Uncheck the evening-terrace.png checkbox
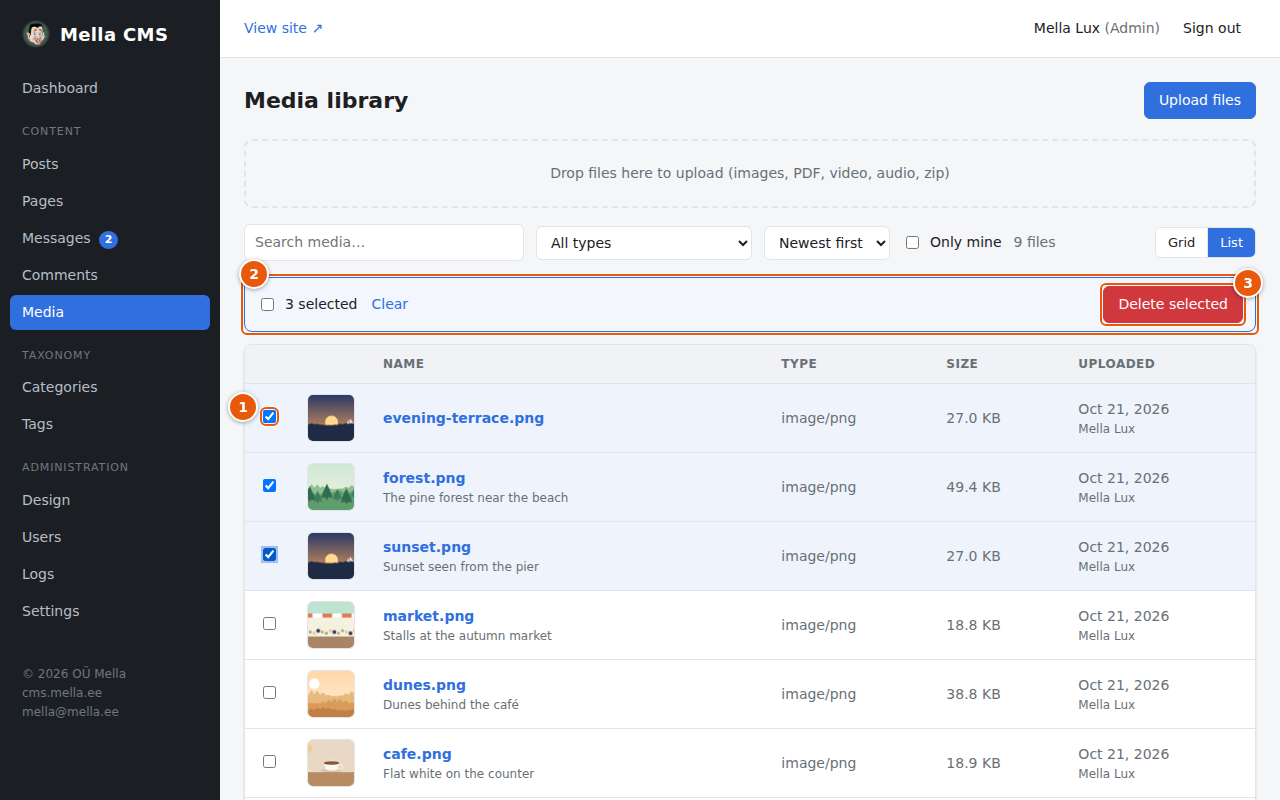This screenshot has width=1280, height=800. [269, 416]
